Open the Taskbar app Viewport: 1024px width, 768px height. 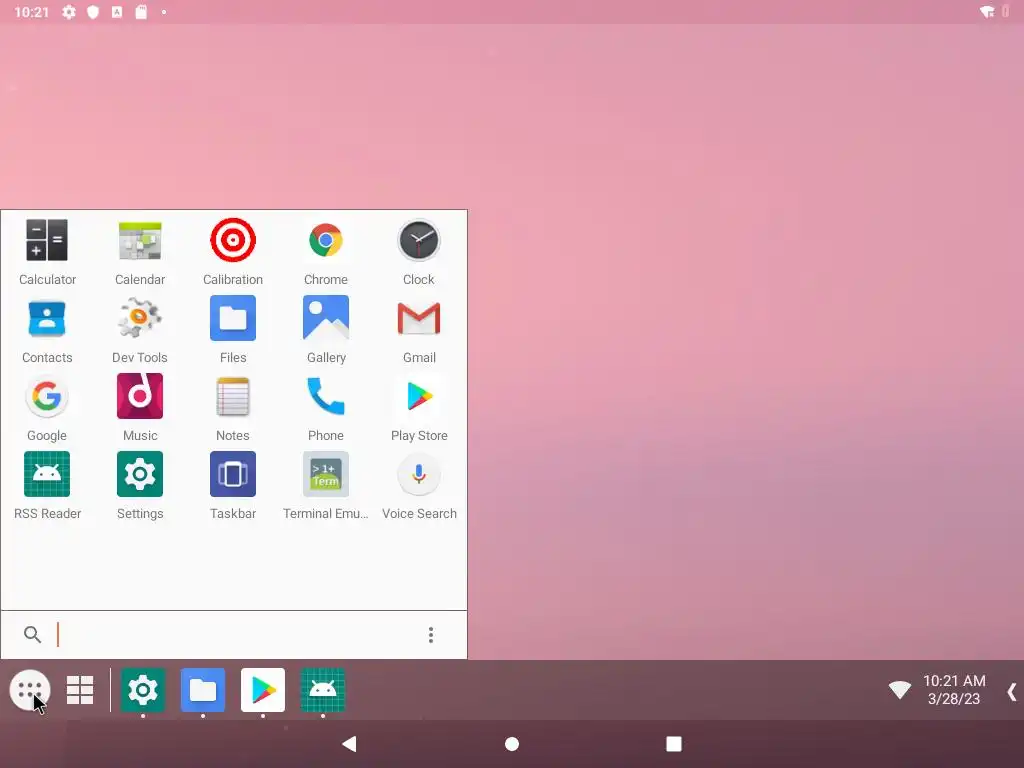(x=233, y=486)
